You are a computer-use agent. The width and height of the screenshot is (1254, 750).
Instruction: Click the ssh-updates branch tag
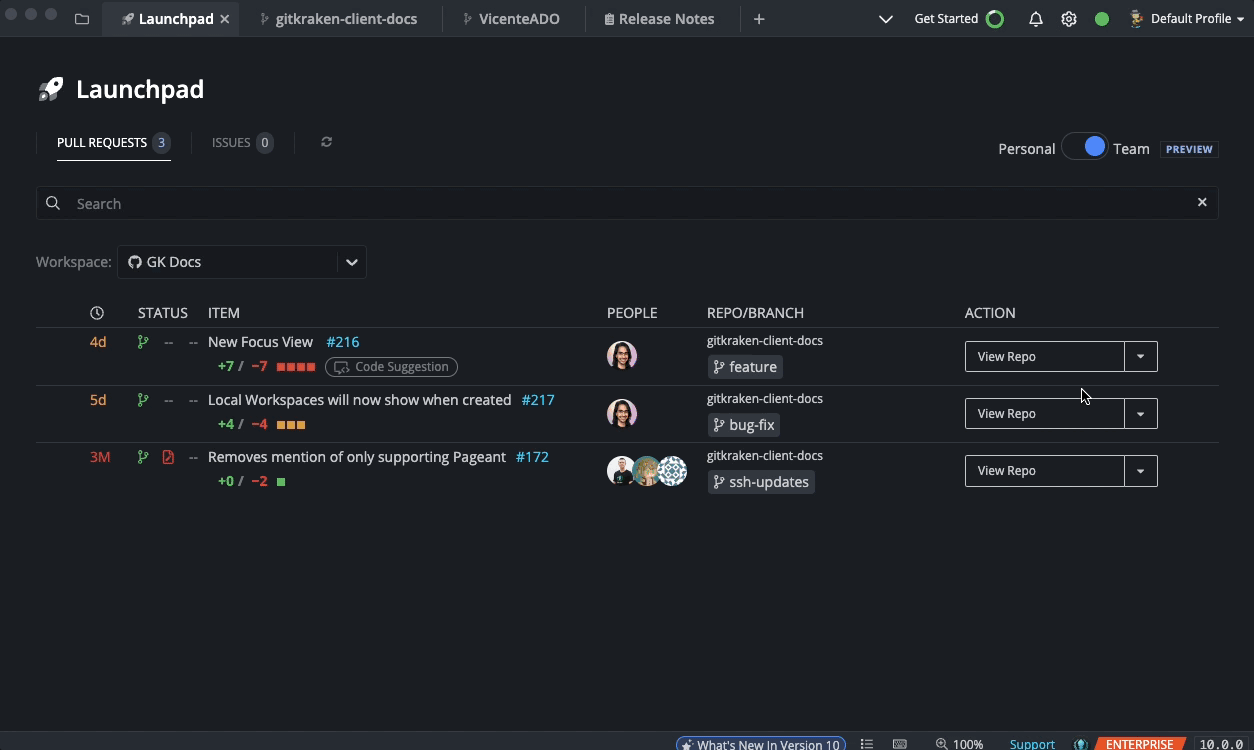[x=761, y=482]
